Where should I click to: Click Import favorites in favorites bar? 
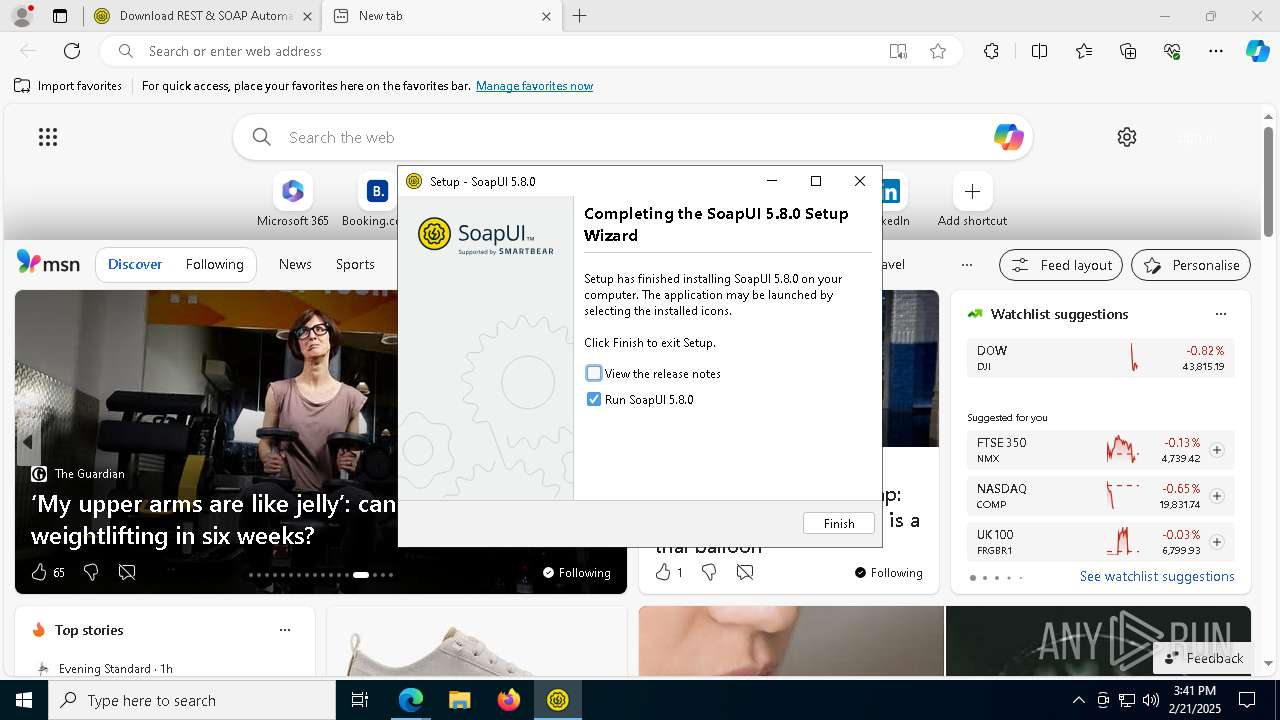pyautogui.click(x=68, y=86)
